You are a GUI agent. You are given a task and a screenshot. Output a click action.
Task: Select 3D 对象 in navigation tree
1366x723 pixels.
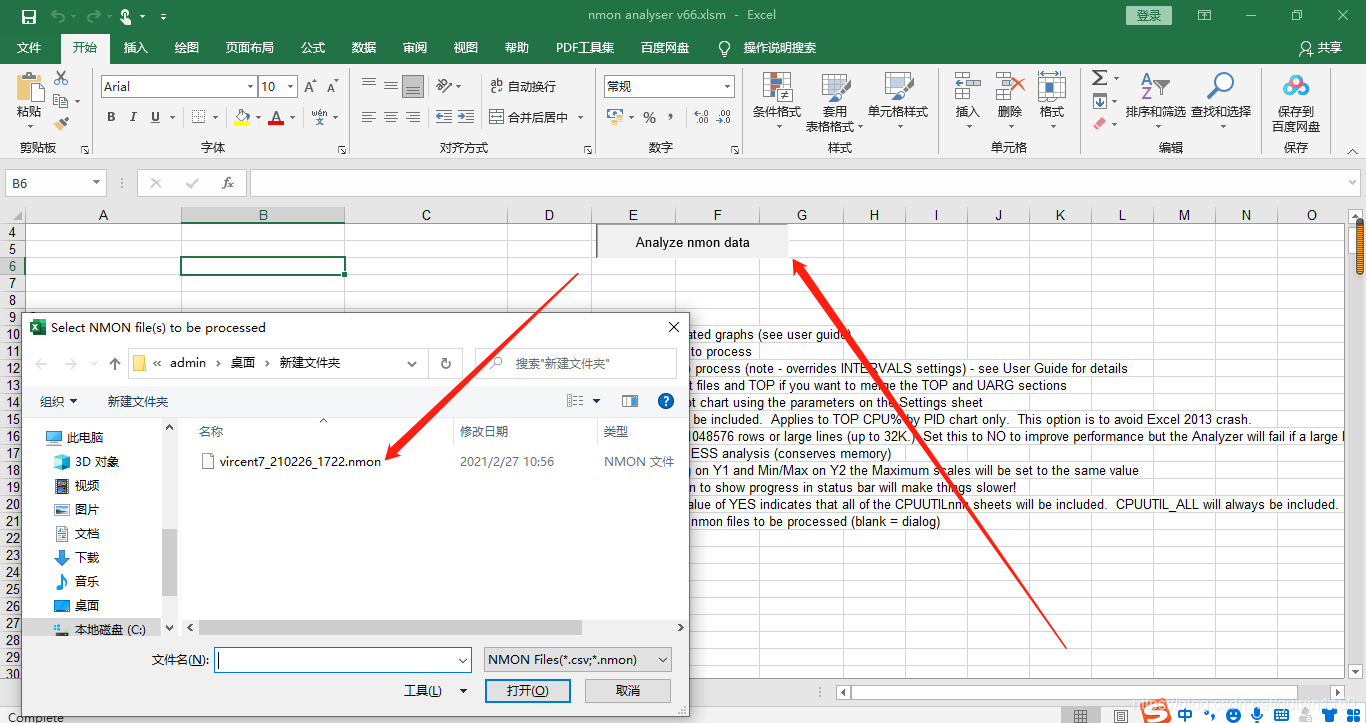click(x=86, y=462)
